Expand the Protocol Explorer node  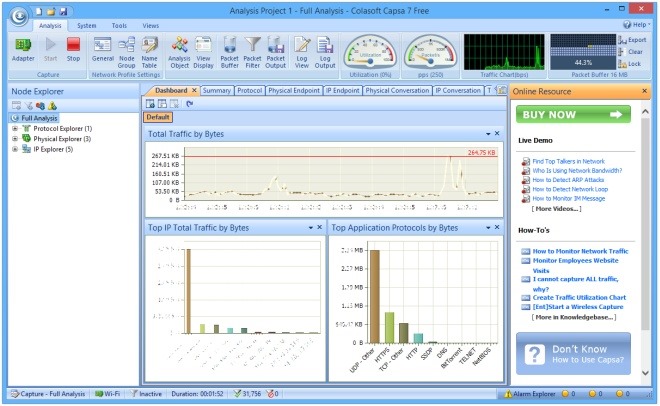[15, 128]
